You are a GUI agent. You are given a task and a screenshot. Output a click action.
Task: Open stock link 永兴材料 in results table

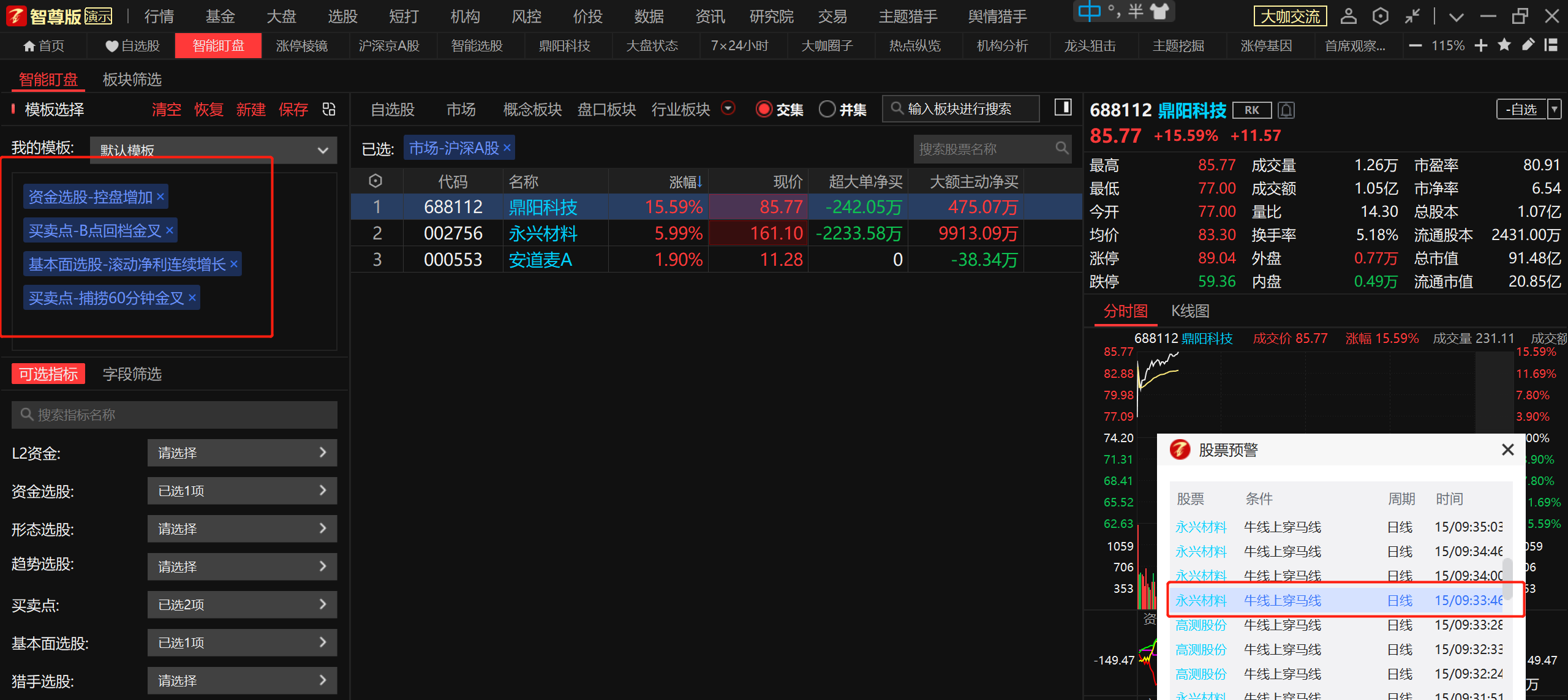(543, 233)
